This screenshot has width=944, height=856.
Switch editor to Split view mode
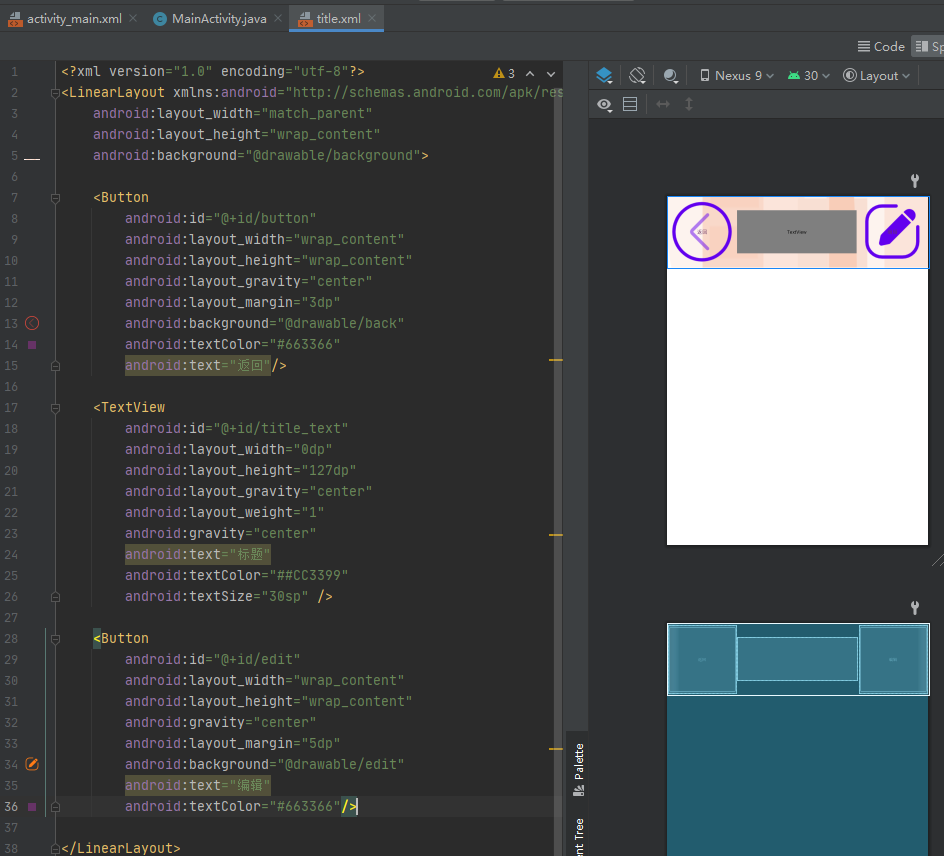click(x=928, y=46)
